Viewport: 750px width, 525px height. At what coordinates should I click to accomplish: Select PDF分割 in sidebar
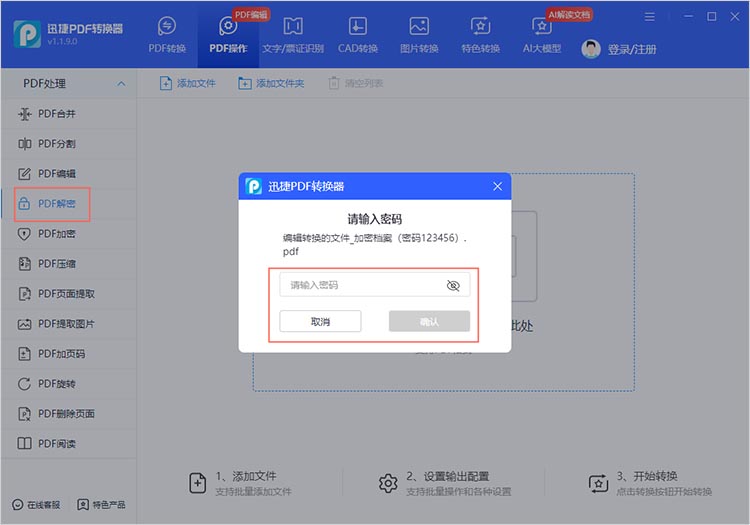coord(68,143)
